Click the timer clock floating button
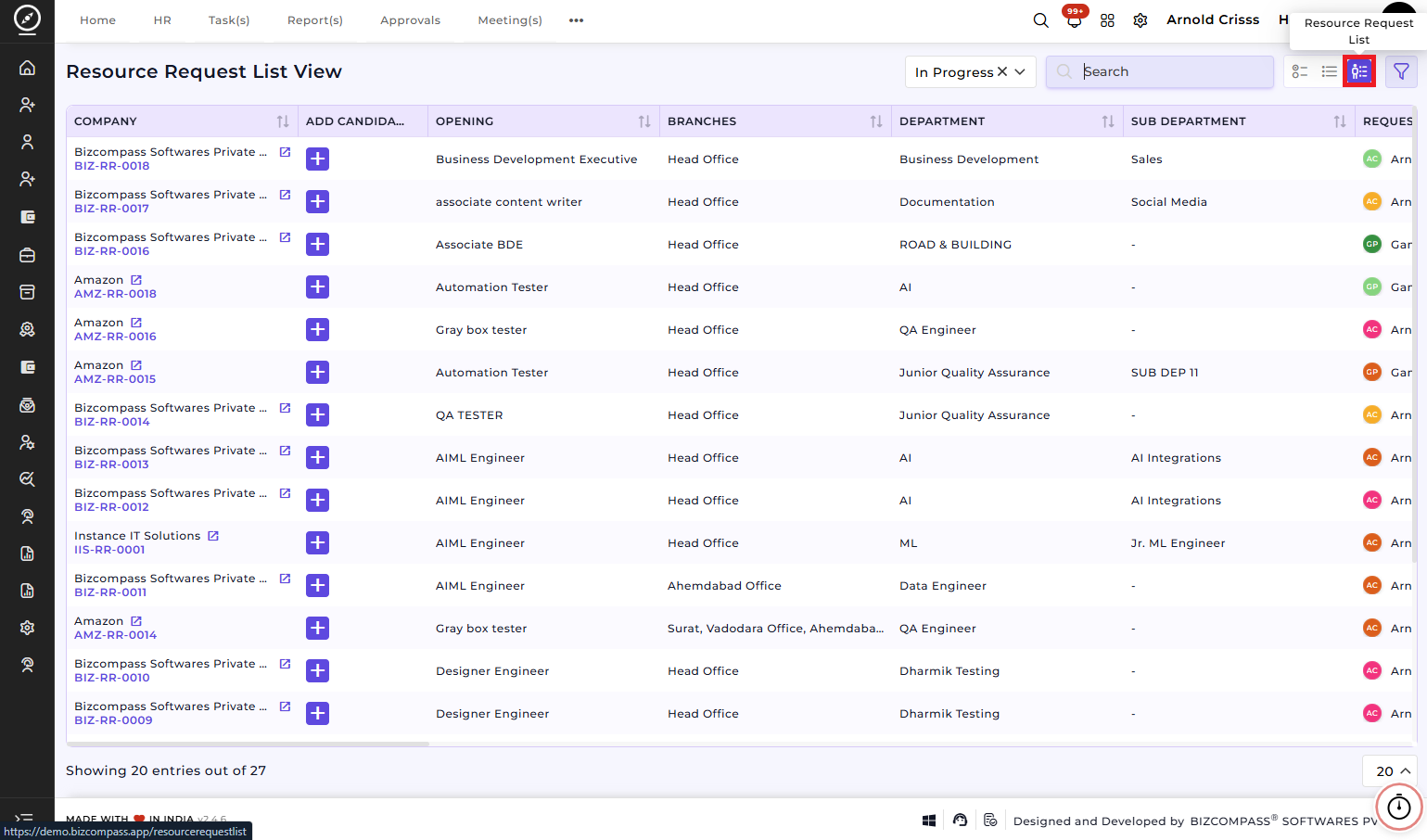The width and height of the screenshot is (1427, 840). click(1398, 807)
